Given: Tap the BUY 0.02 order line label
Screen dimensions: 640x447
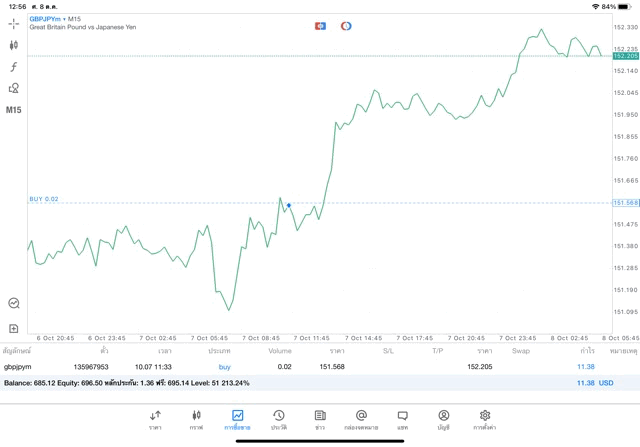Looking at the screenshot, I should tap(44, 199).
